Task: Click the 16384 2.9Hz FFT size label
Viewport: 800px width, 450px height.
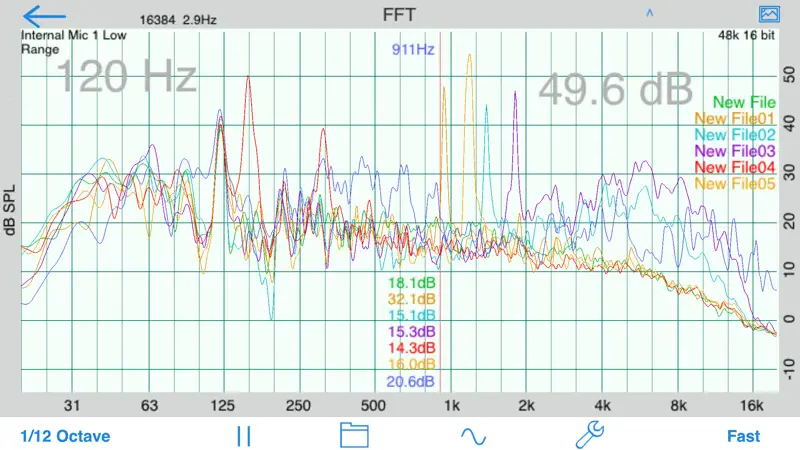Action: click(178, 20)
